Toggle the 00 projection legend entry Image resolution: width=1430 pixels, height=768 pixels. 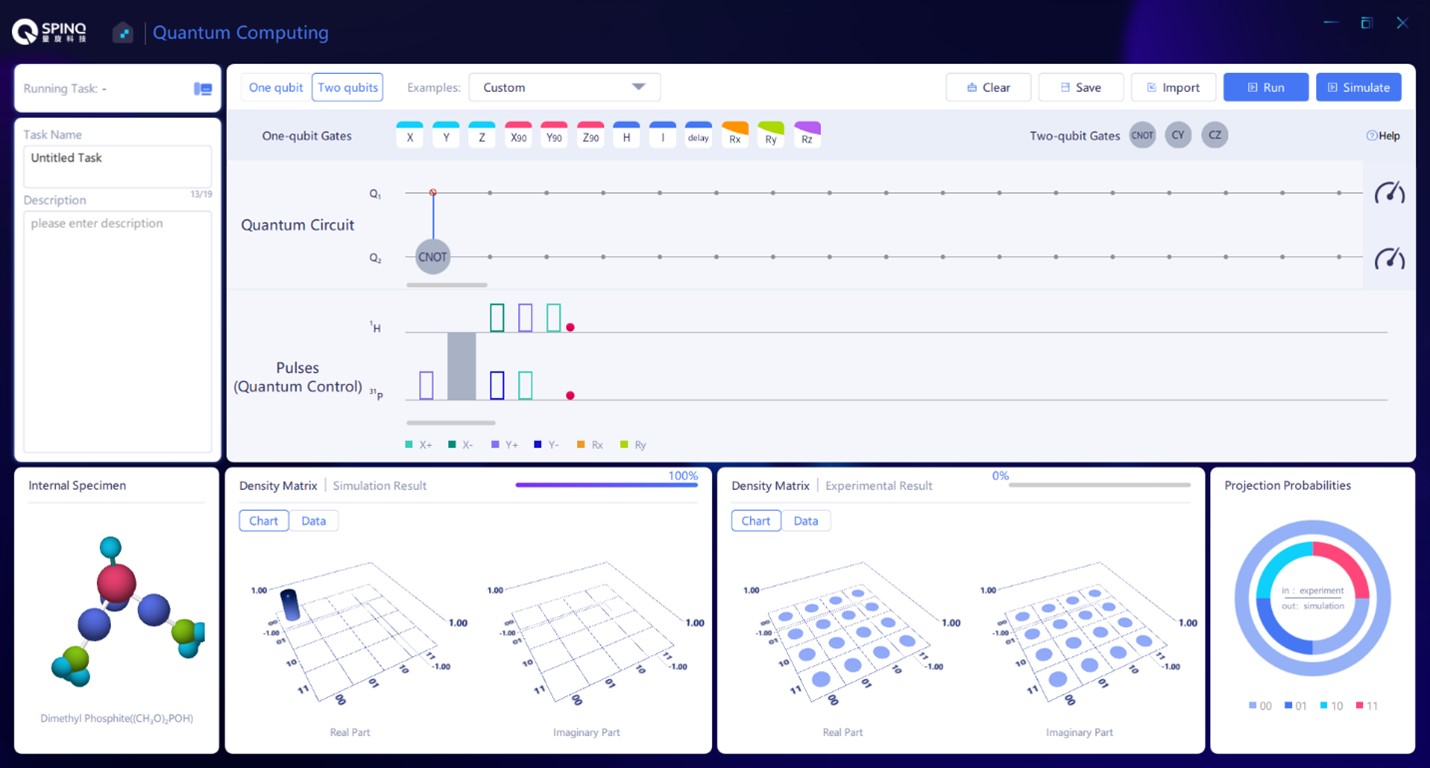coord(1260,706)
